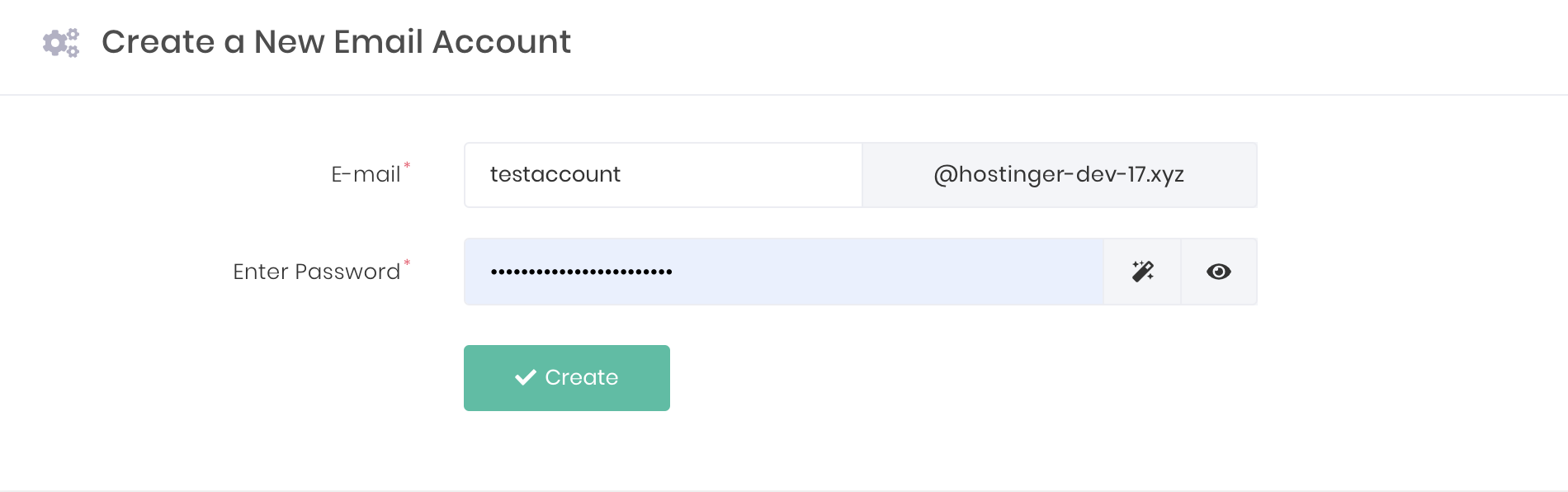Screen dimensions: 1568x492
Task: Click the Create a New Email Account heading
Action: 336,42
